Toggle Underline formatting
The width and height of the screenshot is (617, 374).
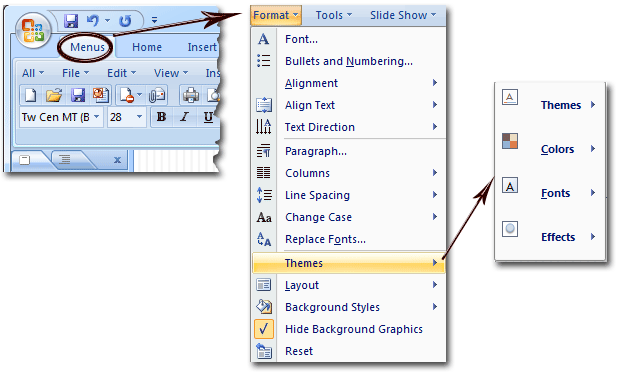[x=208, y=117]
